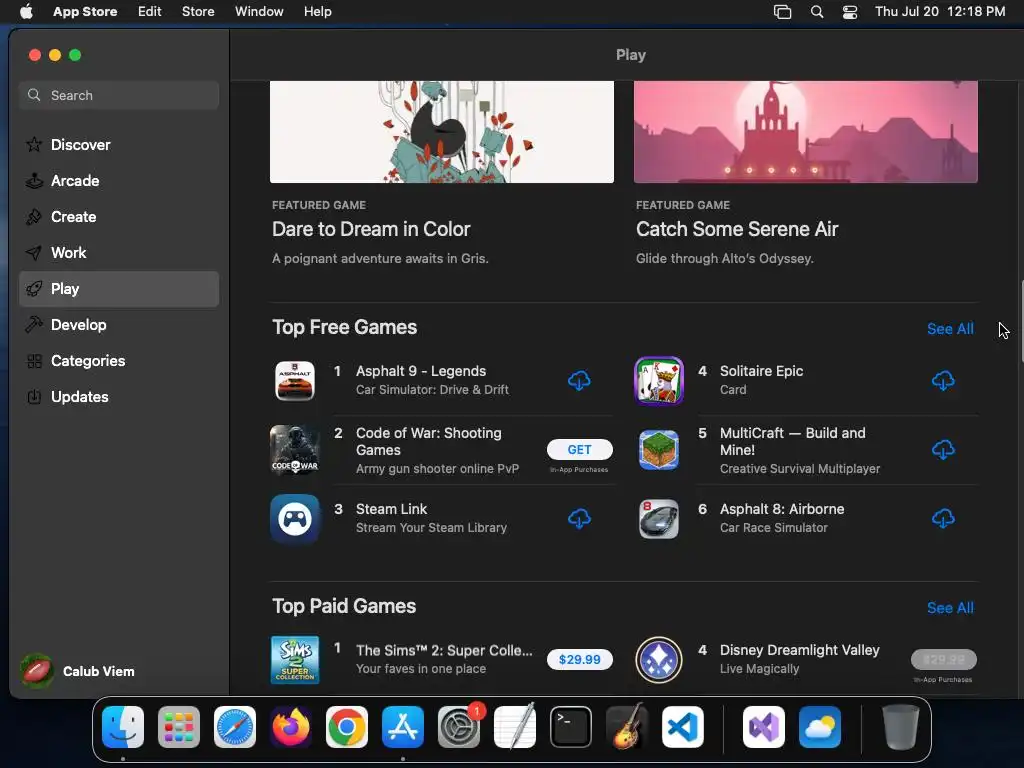Open GarageBand from the Dock

pos(627,727)
